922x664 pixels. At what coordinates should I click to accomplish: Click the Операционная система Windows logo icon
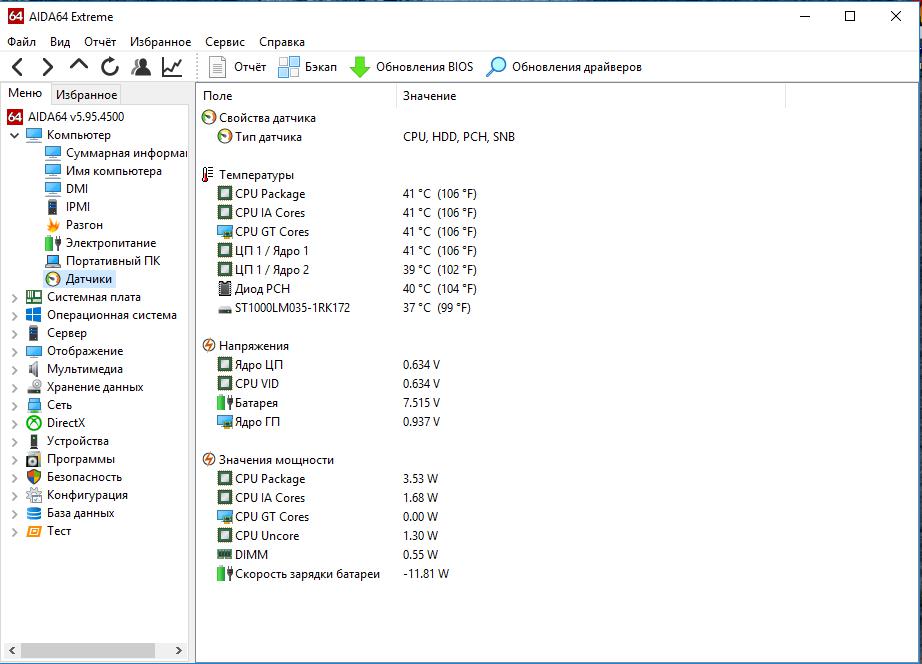[x=34, y=315]
